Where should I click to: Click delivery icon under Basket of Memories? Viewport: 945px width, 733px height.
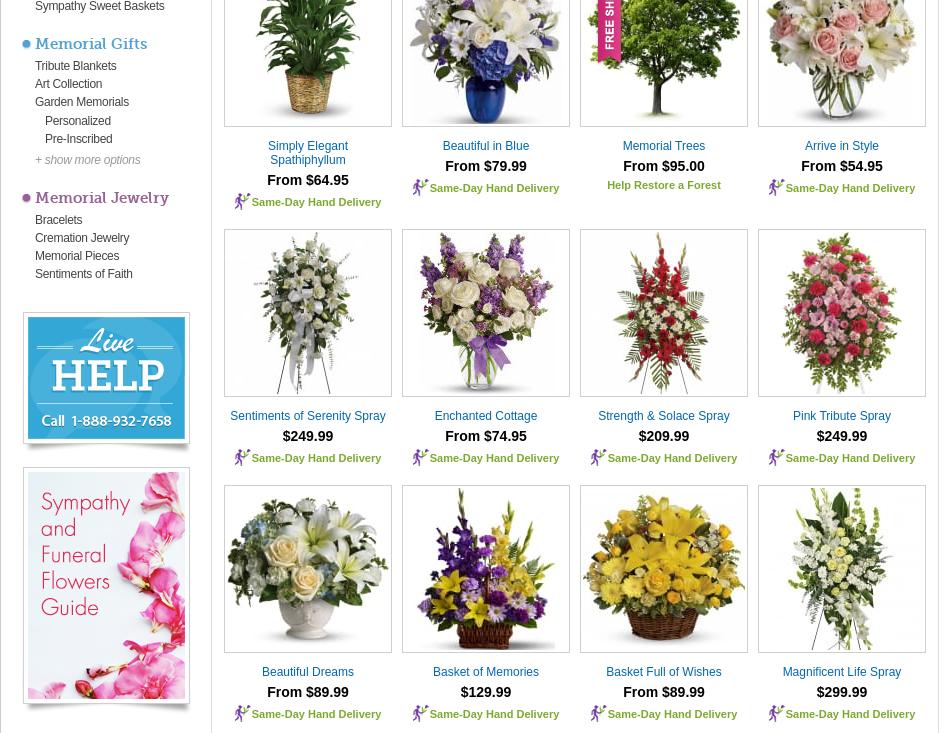coord(420,714)
